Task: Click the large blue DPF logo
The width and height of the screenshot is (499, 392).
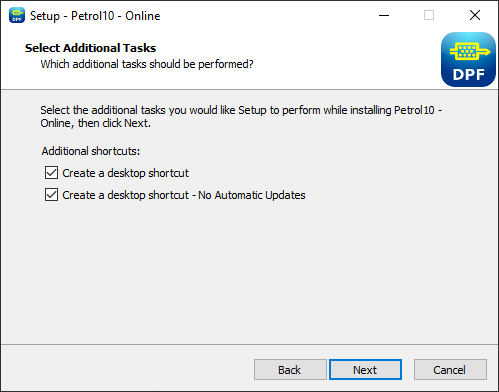Action: 468,59
